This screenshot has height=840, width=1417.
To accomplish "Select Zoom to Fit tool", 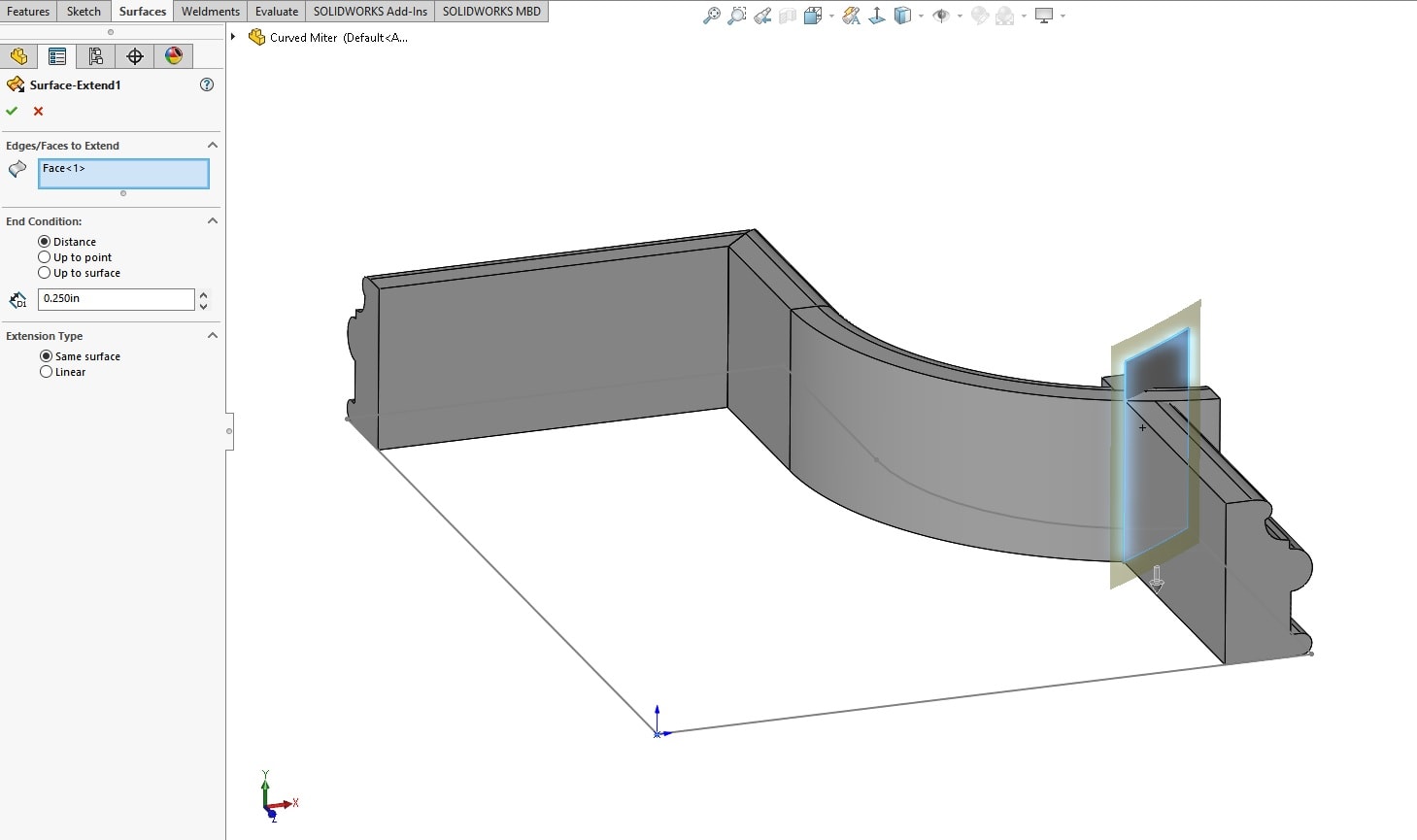I will [712, 16].
